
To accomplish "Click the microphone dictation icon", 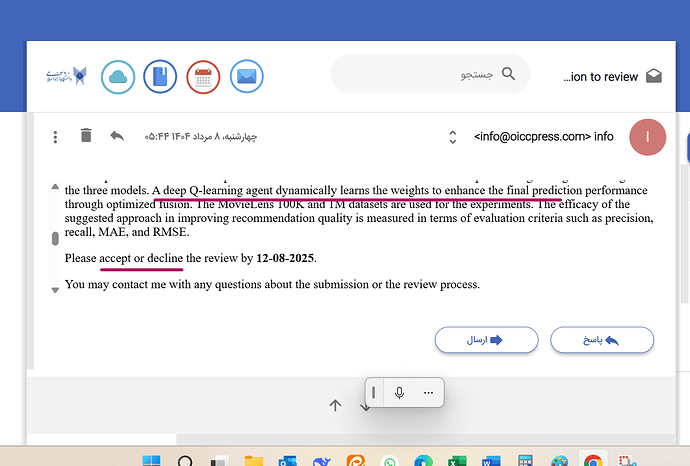I will pyautogui.click(x=399, y=393).
